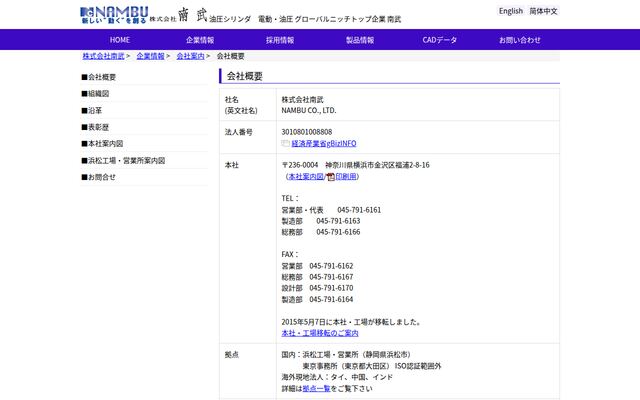This screenshot has width=640, height=400.
Task: Click the fax number 045-791-6164
Action: [x=331, y=300]
